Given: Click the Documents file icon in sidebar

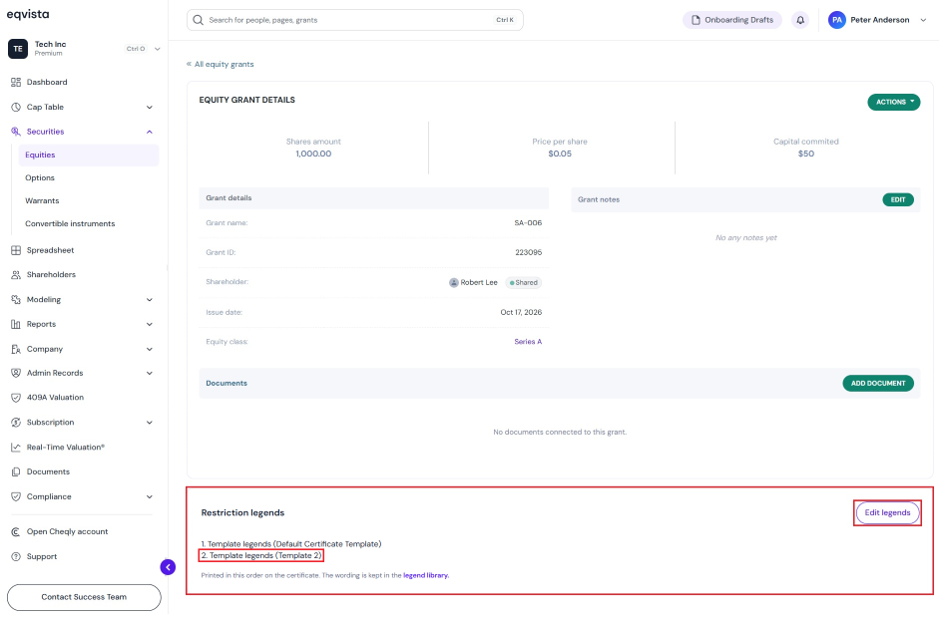Looking at the screenshot, I should (x=16, y=474).
